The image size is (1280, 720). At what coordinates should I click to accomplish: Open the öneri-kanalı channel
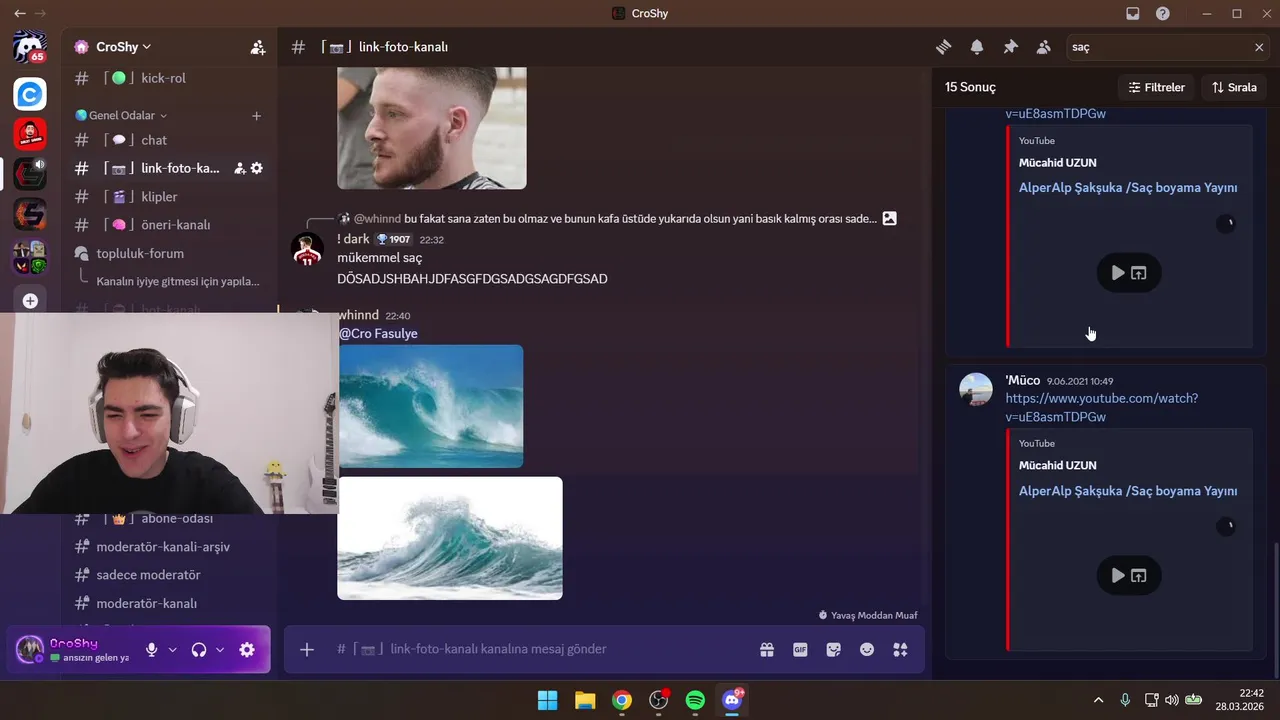[169, 225]
